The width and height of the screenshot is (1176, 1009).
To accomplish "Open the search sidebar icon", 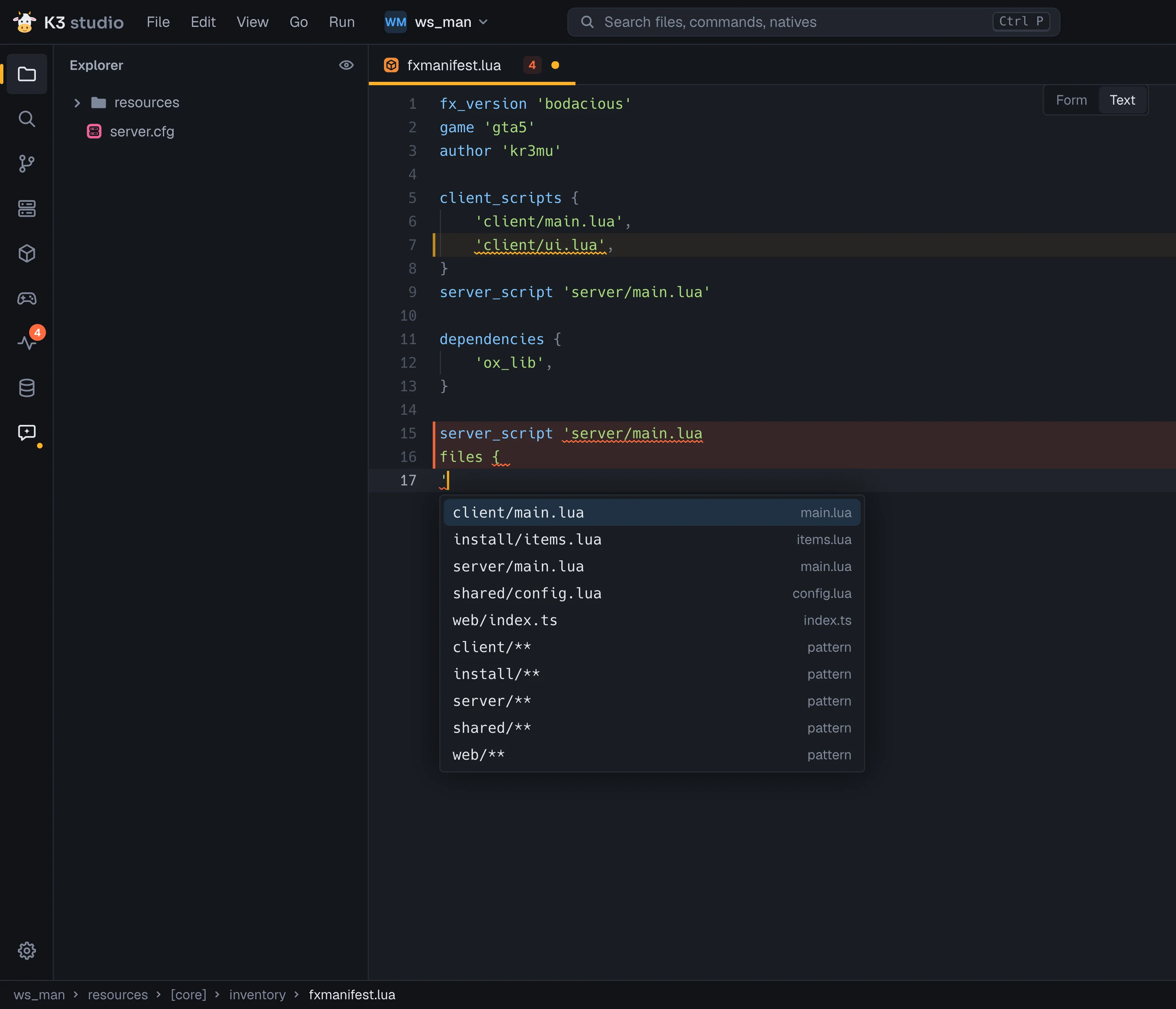I will pyautogui.click(x=27, y=118).
